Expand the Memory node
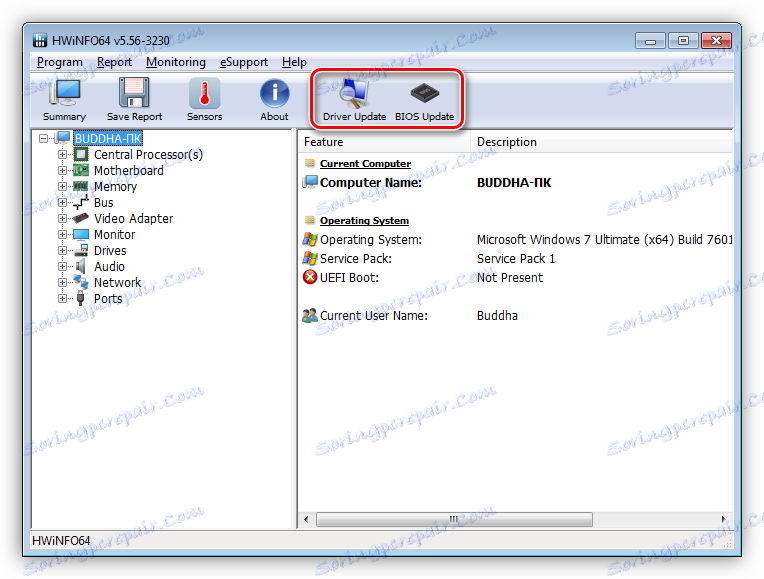 click(62, 186)
